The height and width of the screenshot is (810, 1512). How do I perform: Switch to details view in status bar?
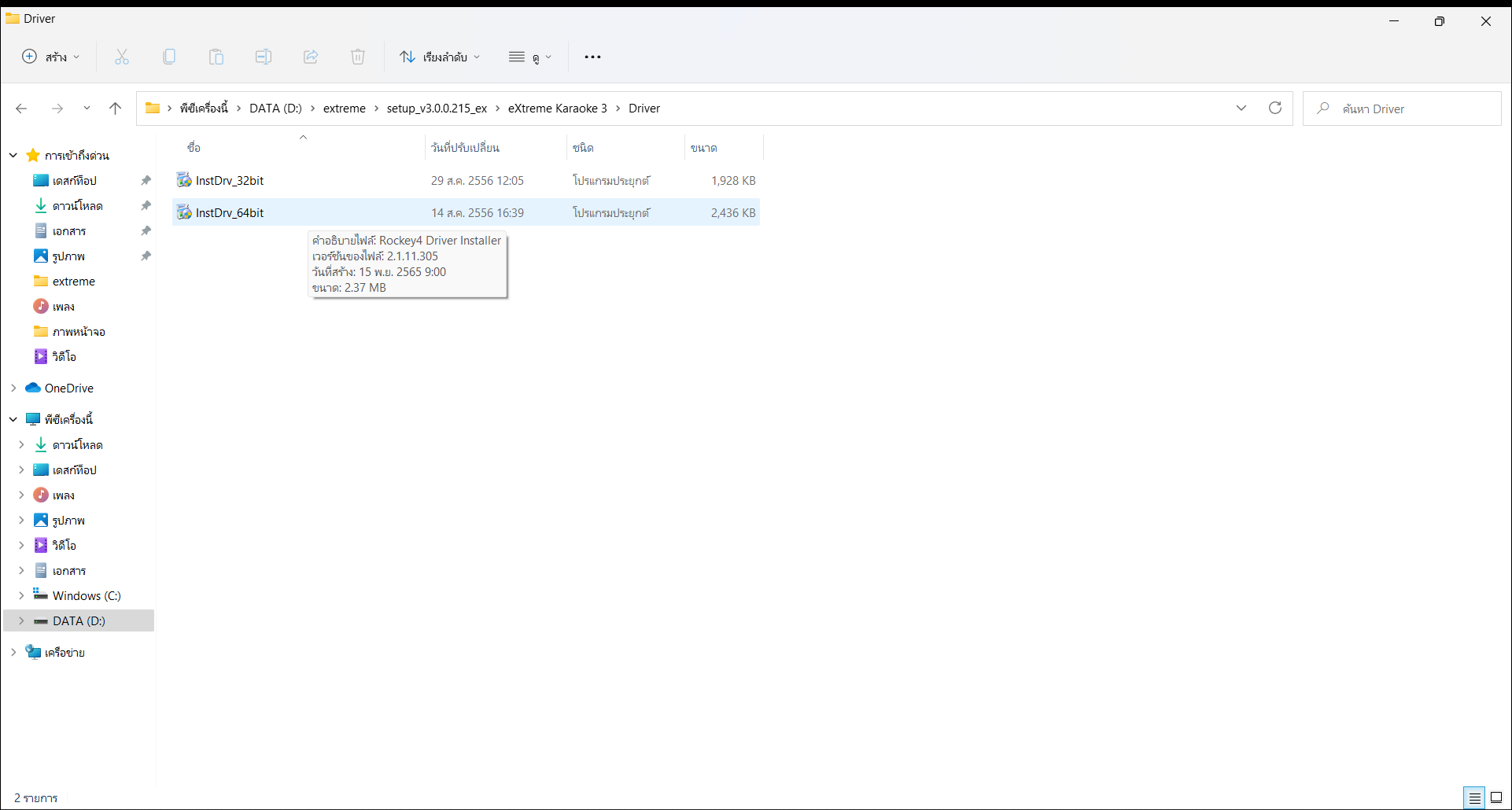(x=1475, y=797)
